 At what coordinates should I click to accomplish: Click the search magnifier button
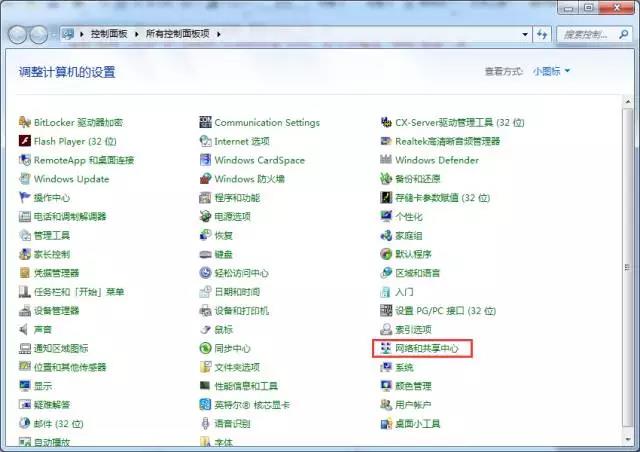click(x=624, y=34)
